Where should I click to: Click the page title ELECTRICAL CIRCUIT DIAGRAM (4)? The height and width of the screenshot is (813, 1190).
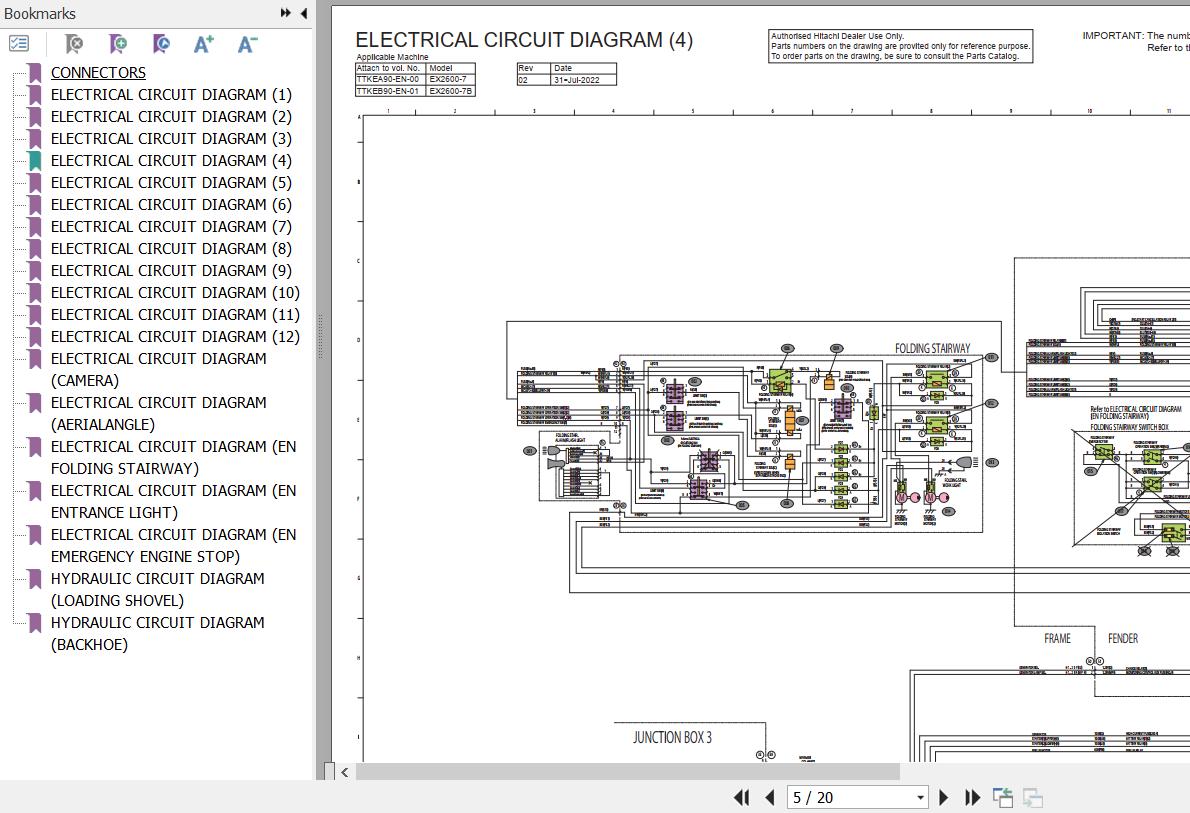[x=524, y=40]
